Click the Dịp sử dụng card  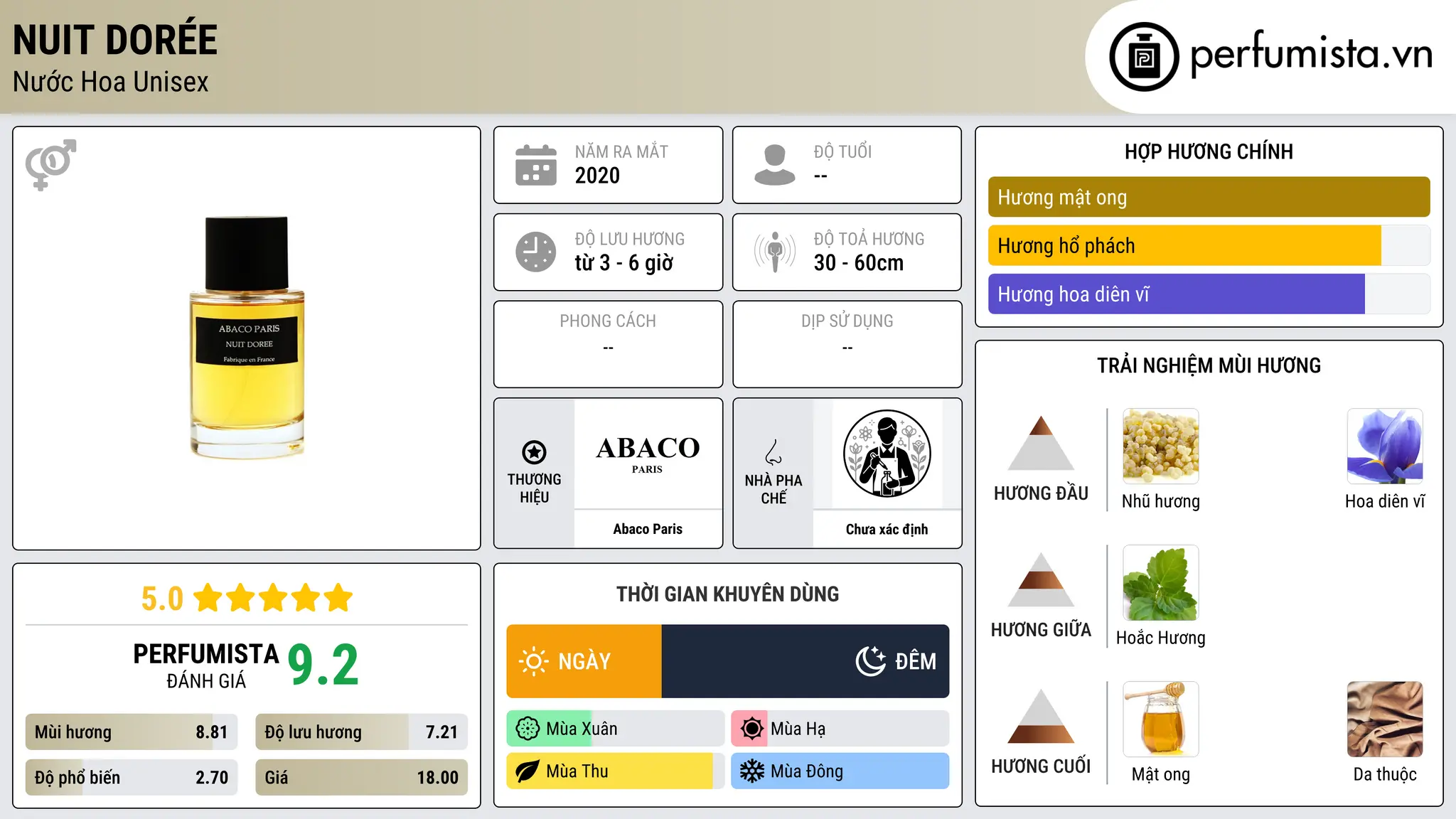(847, 344)
